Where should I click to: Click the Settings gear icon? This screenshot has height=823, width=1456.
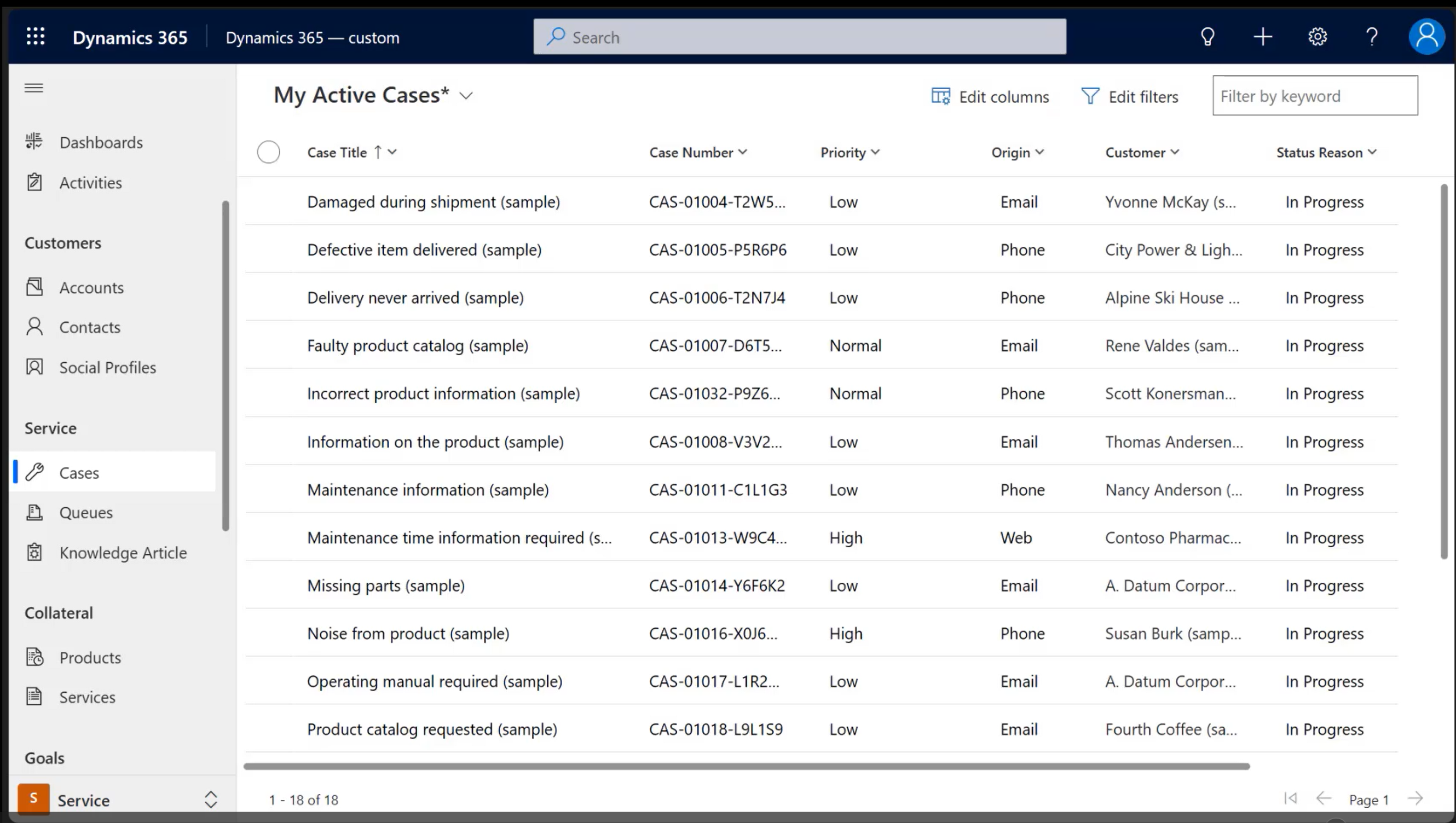pyautogui.click(x=1318, y=36)
